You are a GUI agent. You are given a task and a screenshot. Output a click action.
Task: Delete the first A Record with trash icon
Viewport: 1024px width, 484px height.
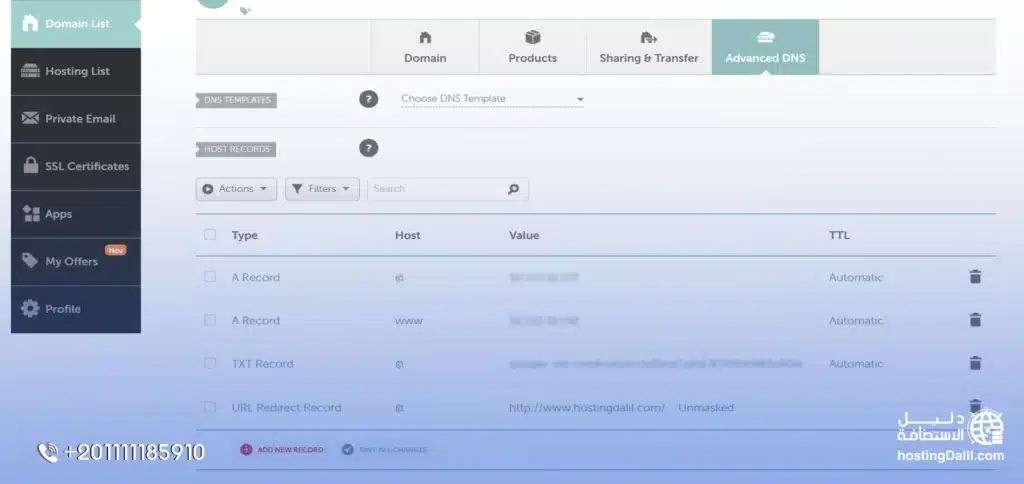pyautogui.click(x=975, y=277)
